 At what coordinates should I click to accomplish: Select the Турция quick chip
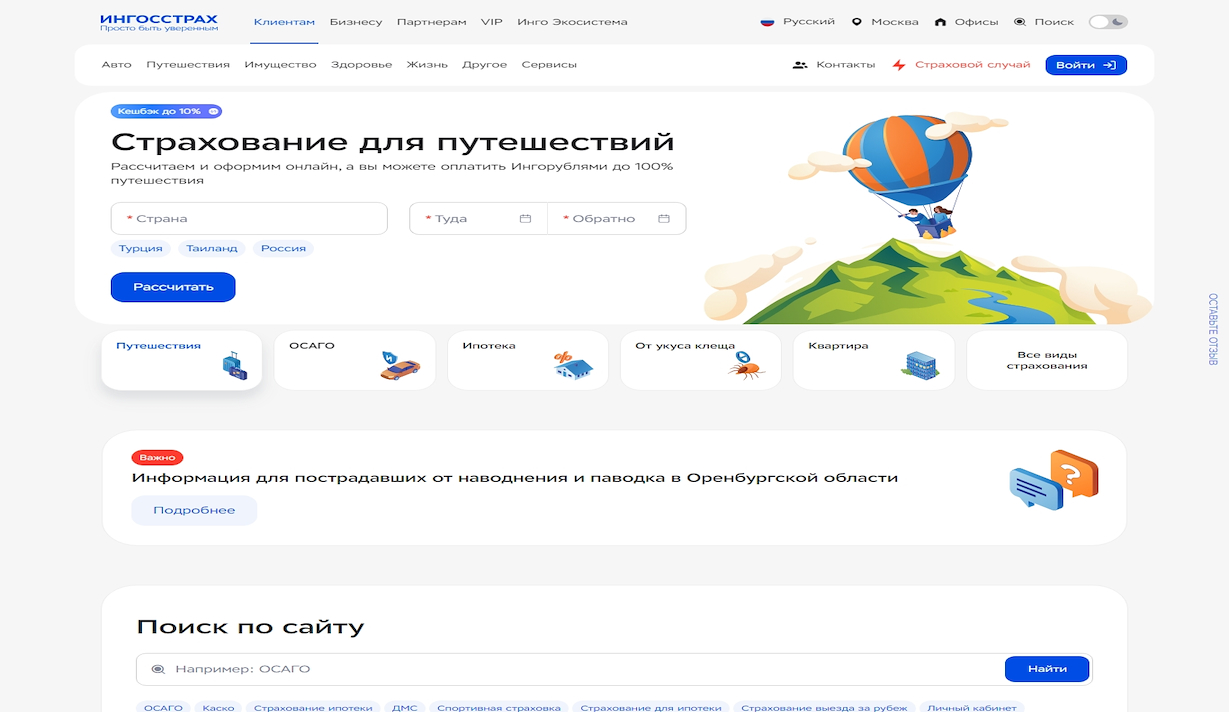tap(141, 248)
